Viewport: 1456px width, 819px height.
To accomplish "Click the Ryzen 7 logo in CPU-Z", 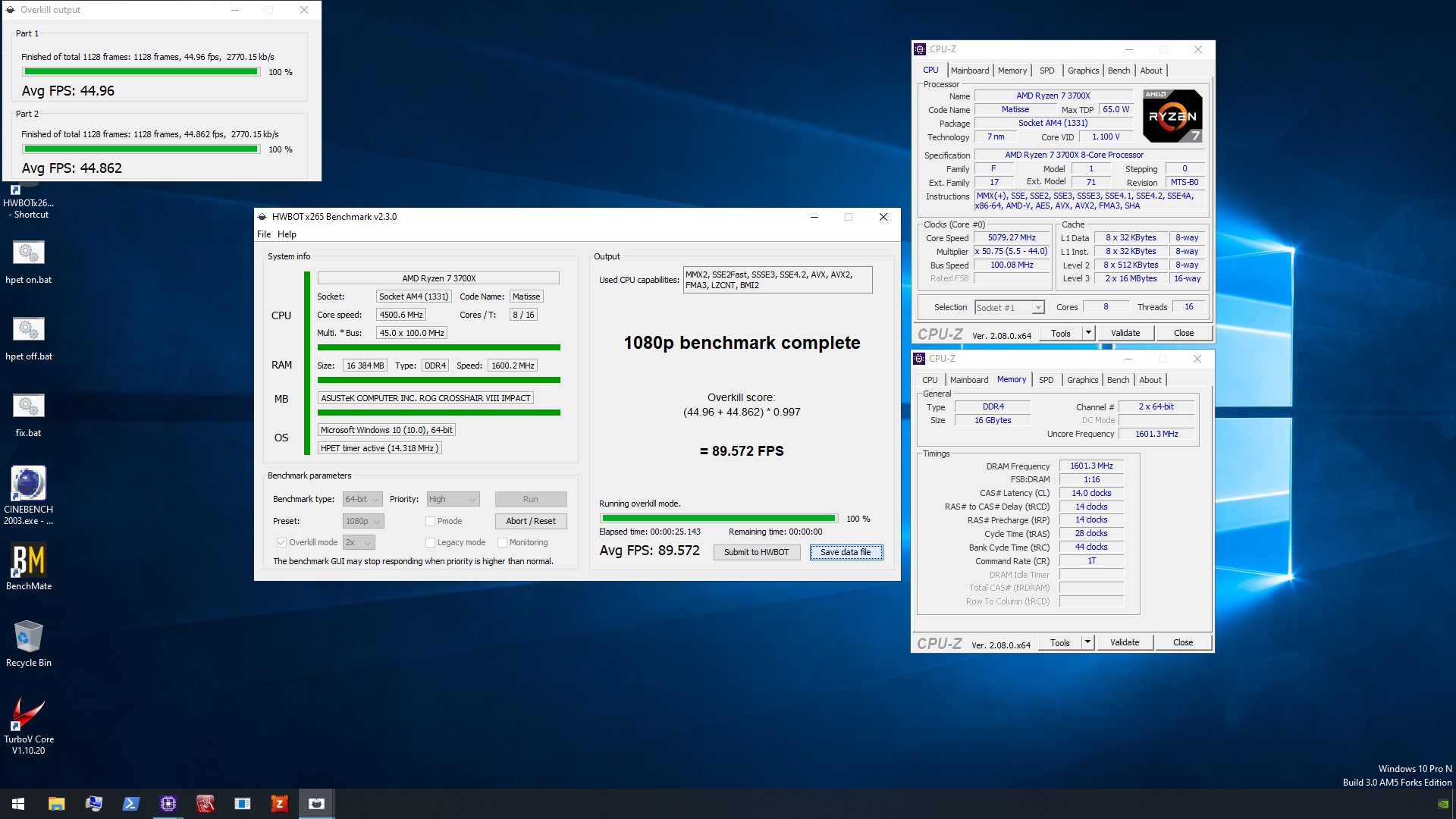I will click(x=1172, y=116).
